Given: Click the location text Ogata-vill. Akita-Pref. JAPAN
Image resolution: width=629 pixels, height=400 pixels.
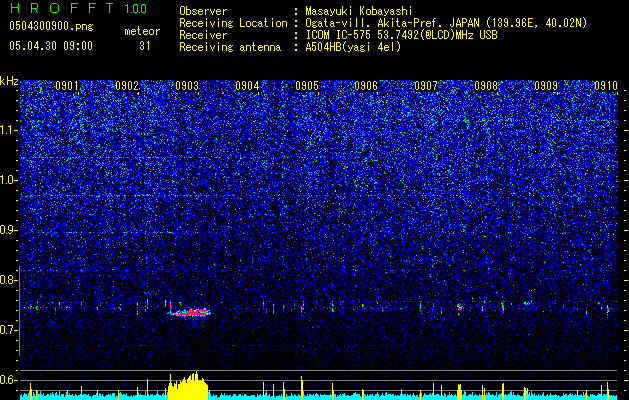Looking at the screenshot, I should pos(391,23).
